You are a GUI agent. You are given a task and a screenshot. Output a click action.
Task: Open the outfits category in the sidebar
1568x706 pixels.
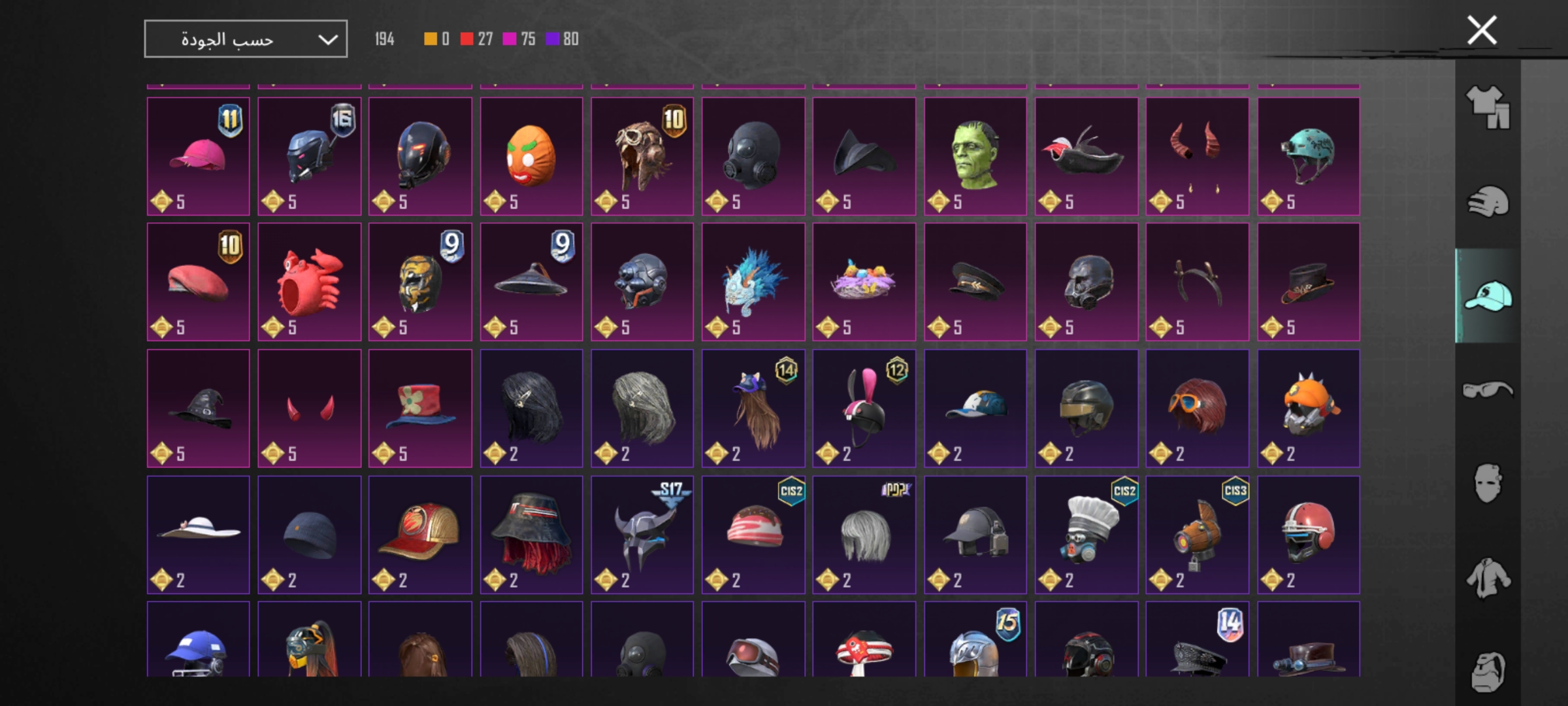[x=1488, y=107]
